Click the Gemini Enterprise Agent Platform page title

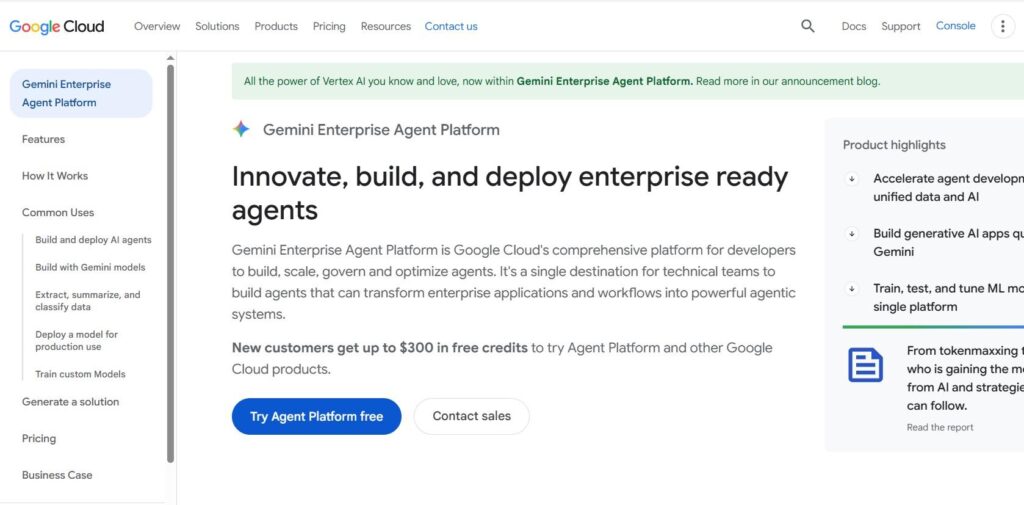click(x=381, y=130)
